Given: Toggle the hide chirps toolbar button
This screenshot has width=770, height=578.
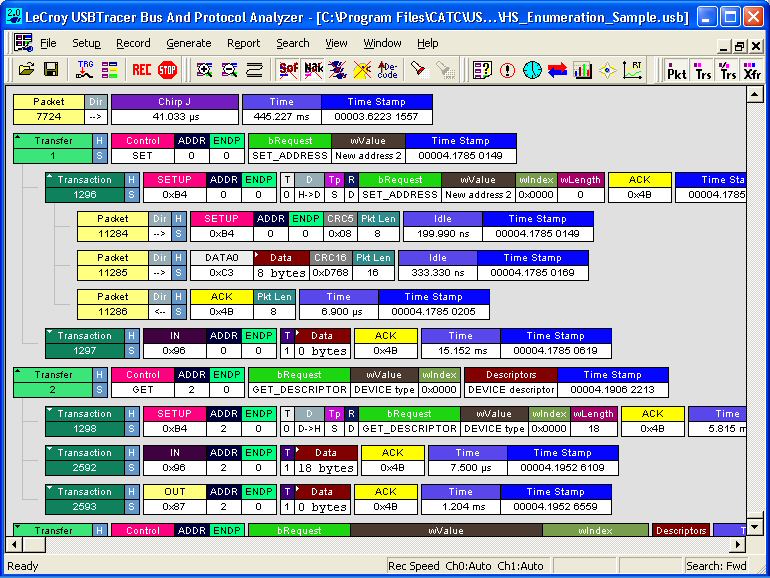Looking at the screenshot, I should (x=362, y=70).
